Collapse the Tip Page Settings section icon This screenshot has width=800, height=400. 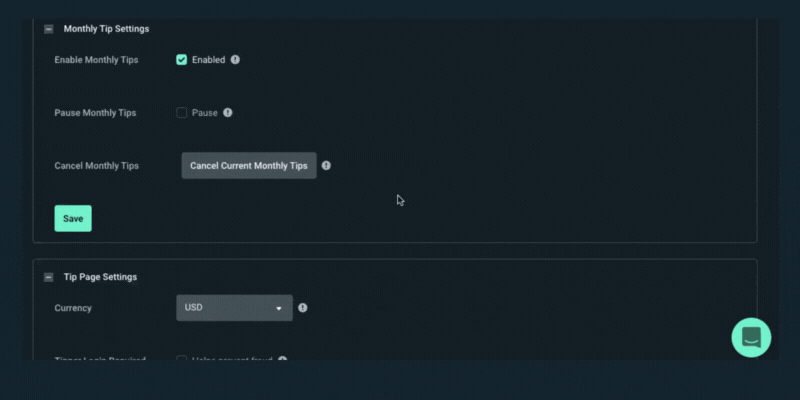pyautogui.click(x=48, y=277)
